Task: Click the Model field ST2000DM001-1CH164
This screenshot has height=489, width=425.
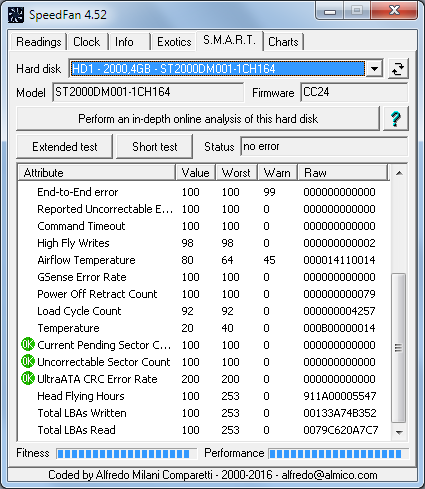Action: [x=148, y=92]
